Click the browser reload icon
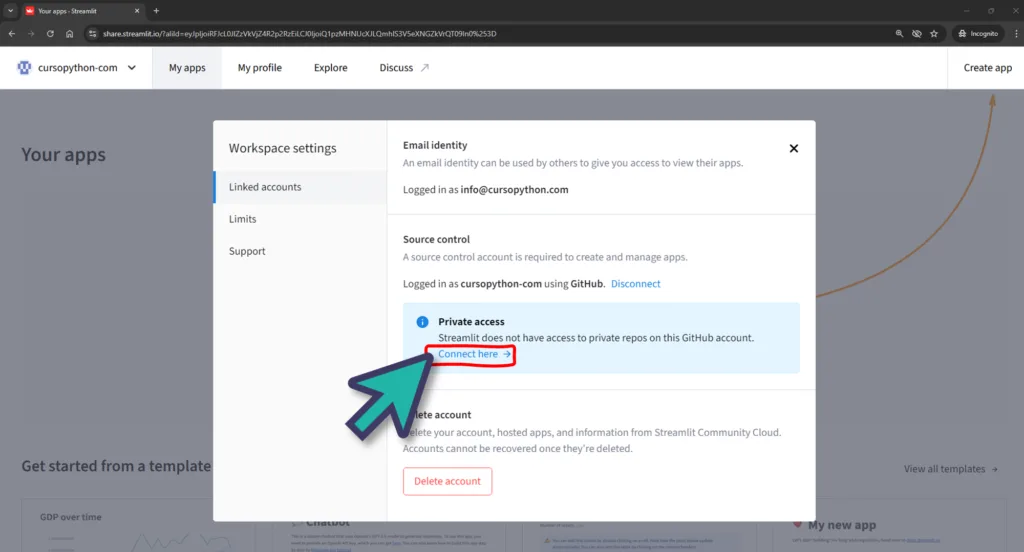The height and width of the screenshot is (552, 1024). [48, 33]
